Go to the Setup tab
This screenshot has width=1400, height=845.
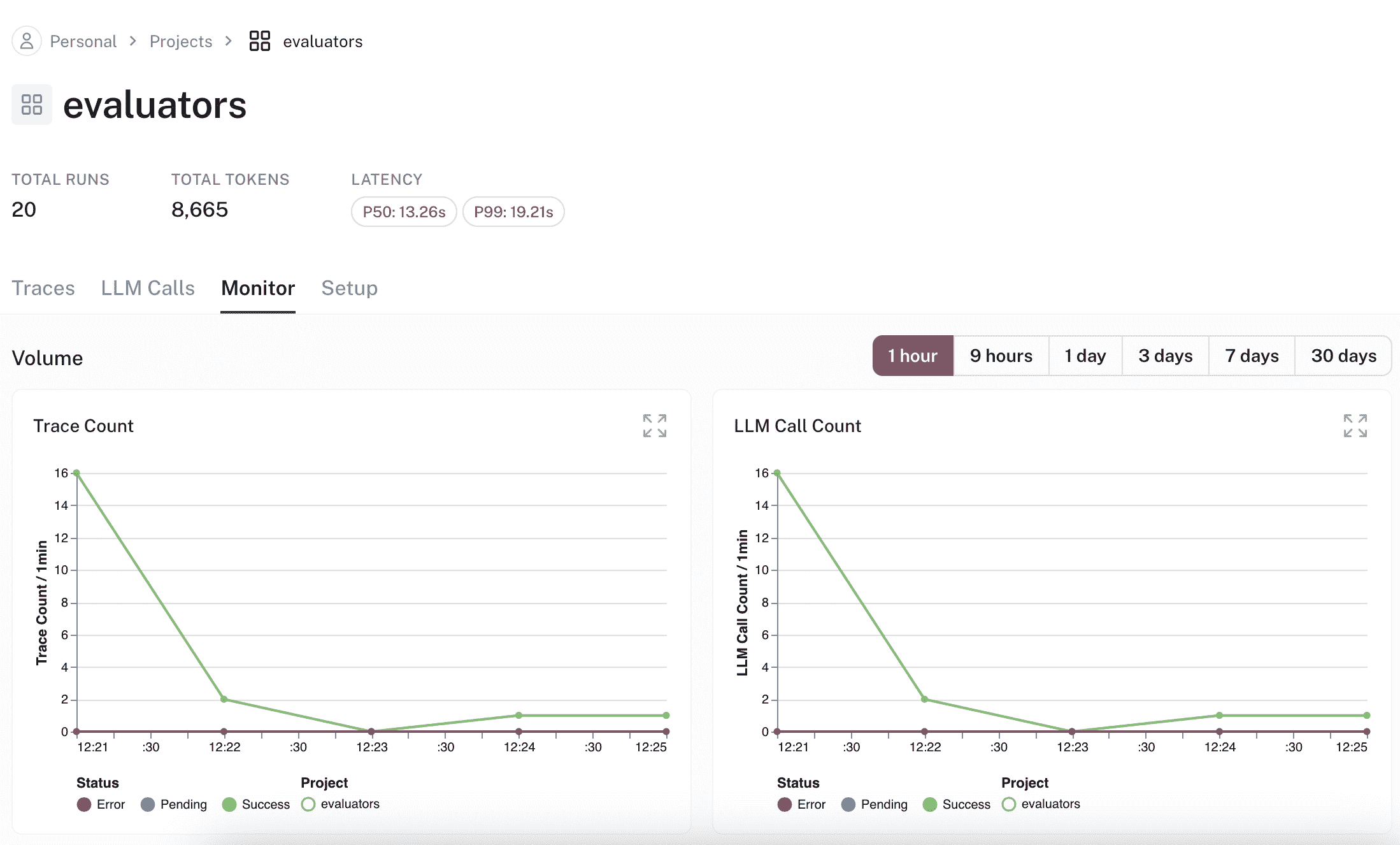(x=349, y=288)
